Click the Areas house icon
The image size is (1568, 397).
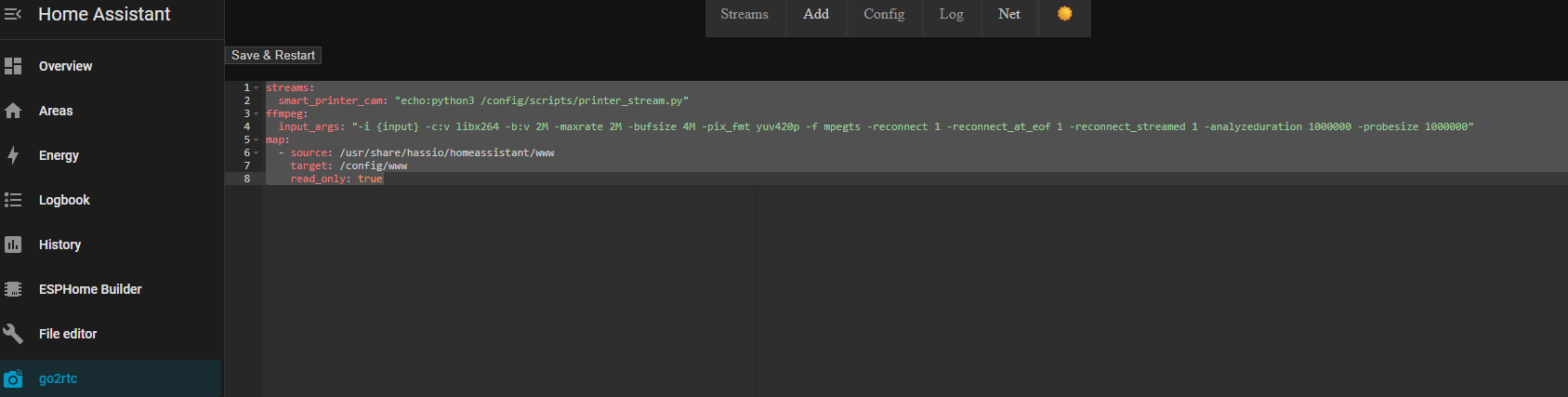[13, 111]
